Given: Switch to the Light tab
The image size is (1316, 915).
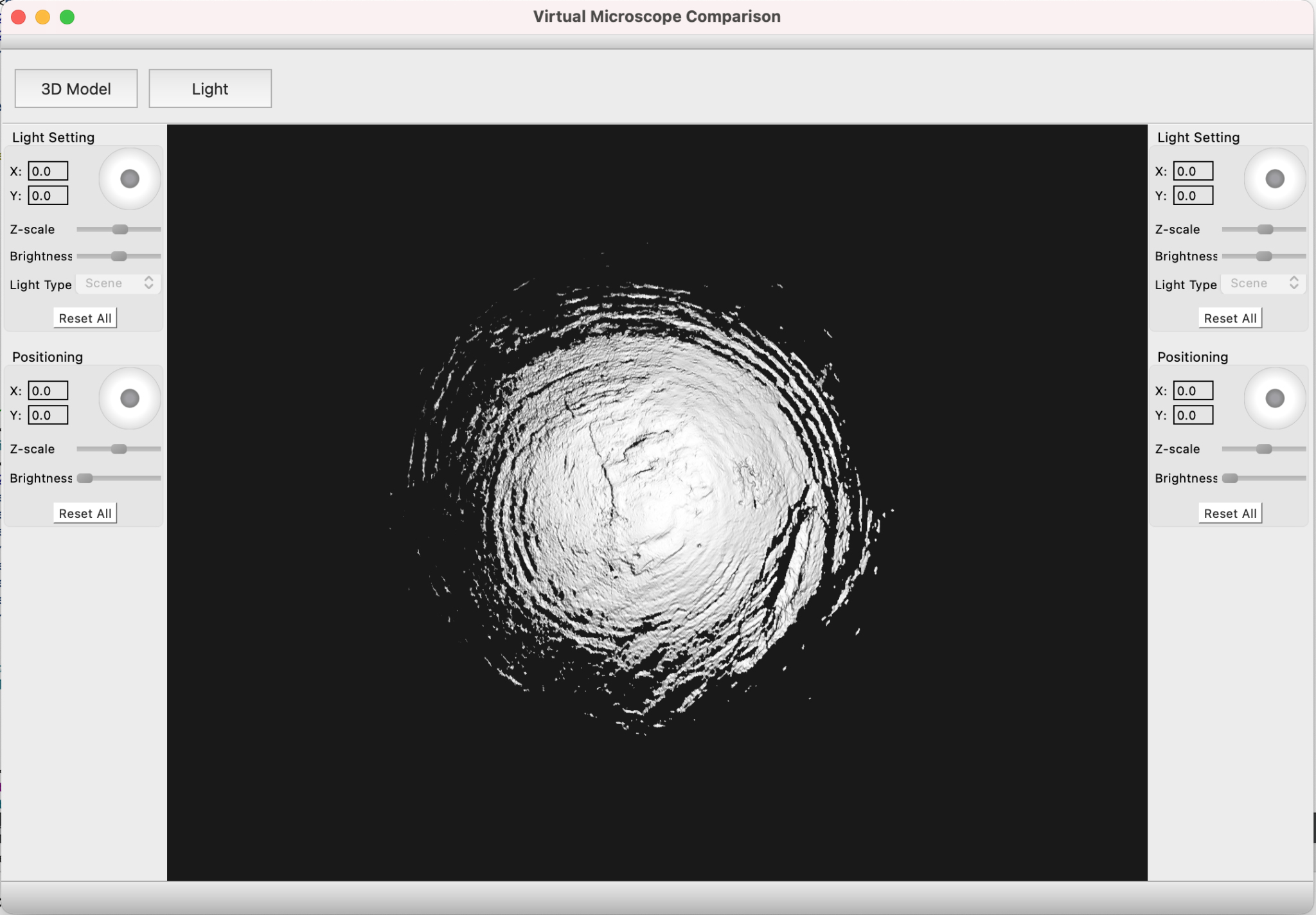Looking at the screenshot, I should click(x=210, y=89).
